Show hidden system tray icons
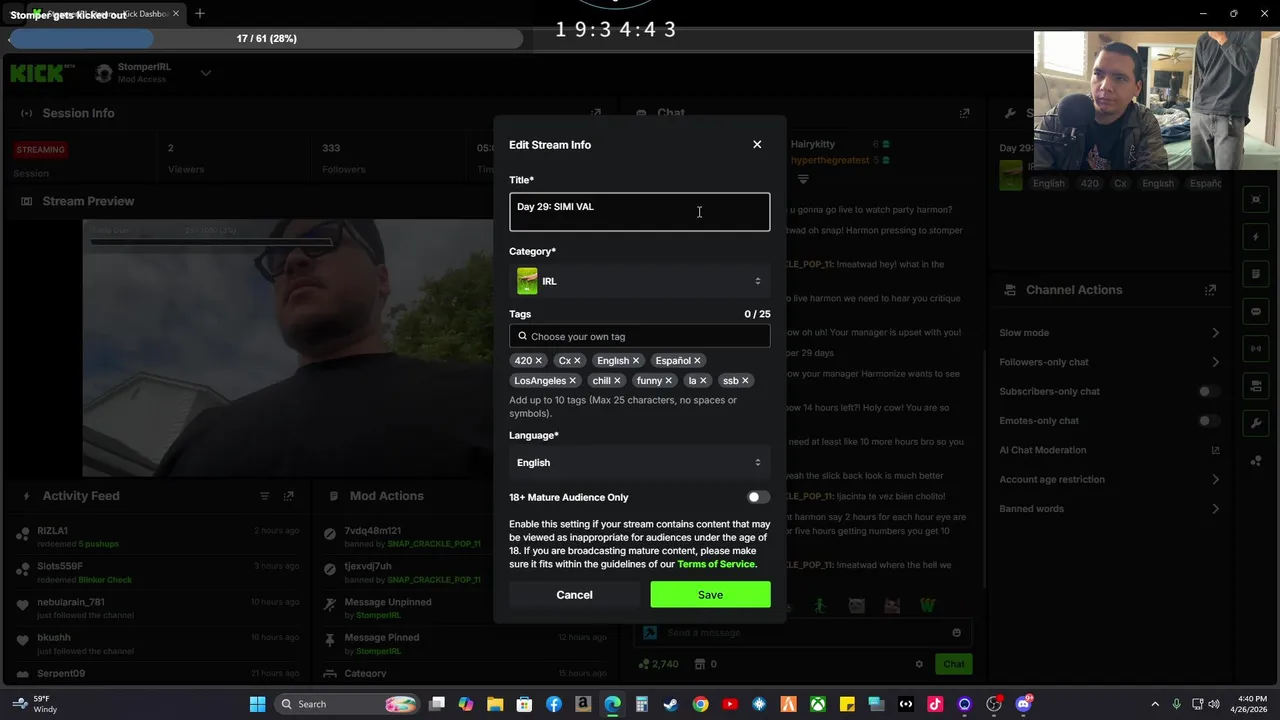The width and height of the screenshot is (1280, 720). tap(1155, 704)
